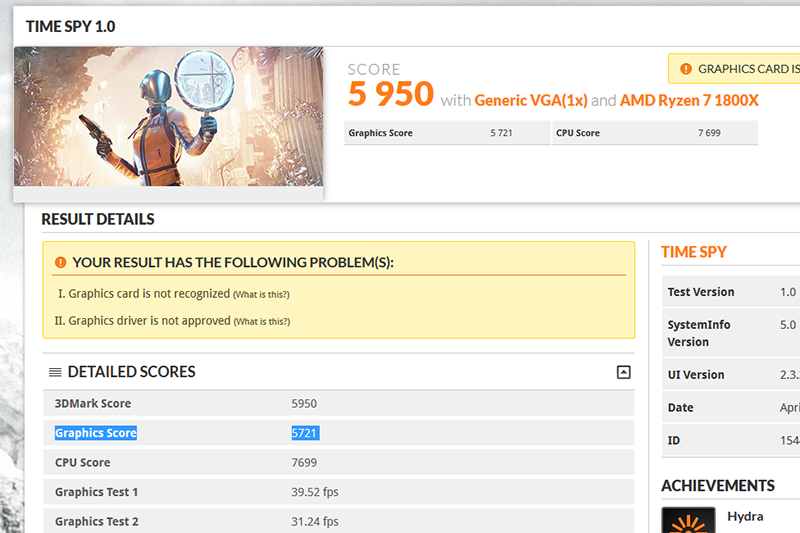Click the problems warning exclamation icon
800x533 pixels.
60,262
